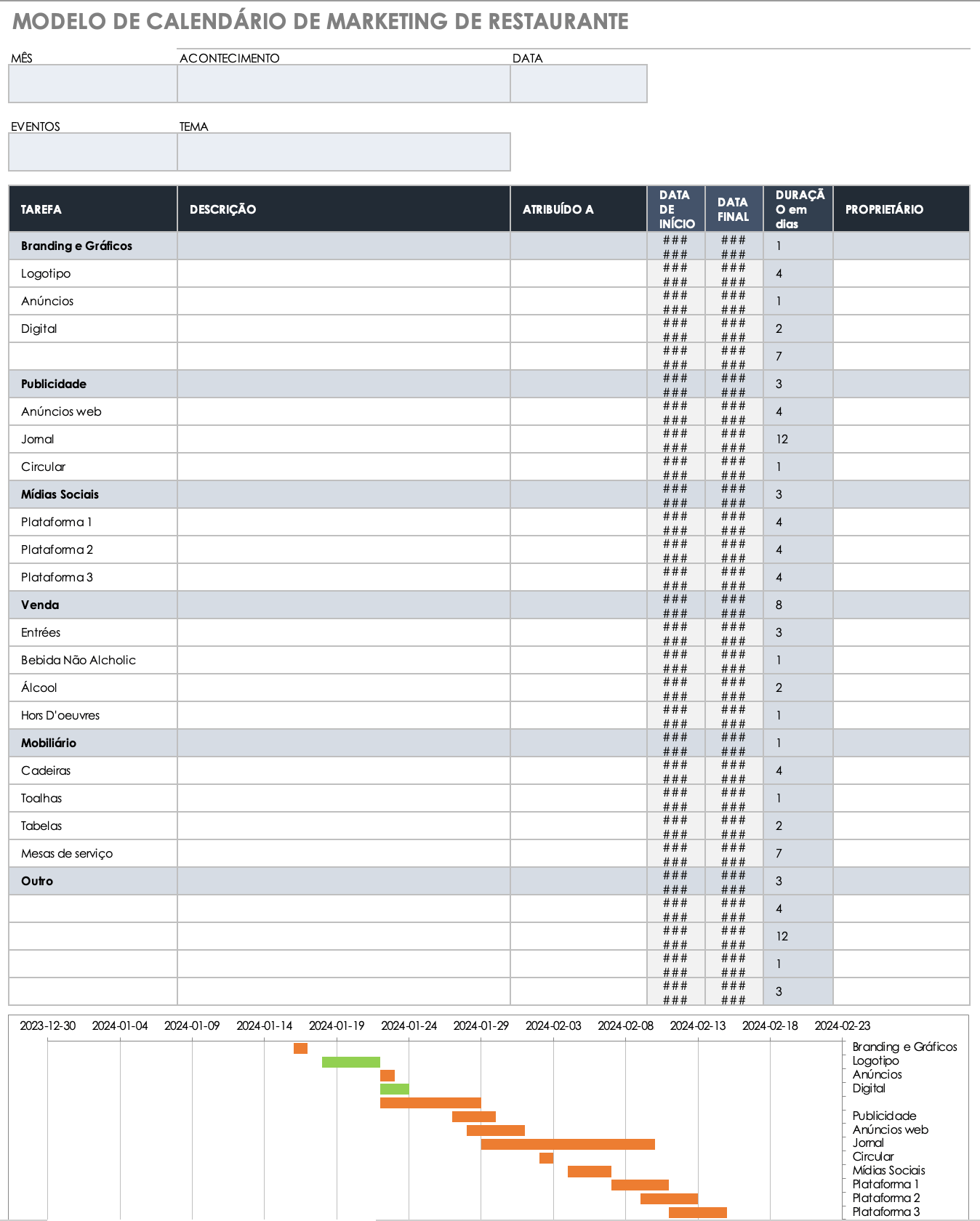980x1221 pixels.
Task: Click the Digital green Gantt bar
Action: click(x=395, y=1089)
